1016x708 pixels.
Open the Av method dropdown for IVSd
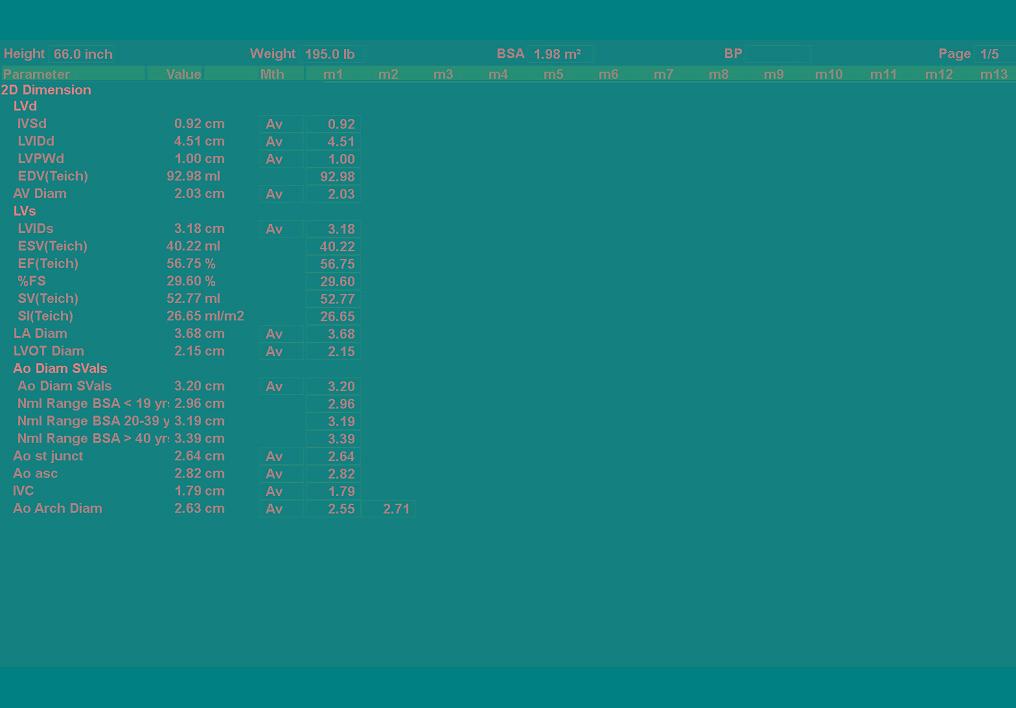(x=279, y=124)
